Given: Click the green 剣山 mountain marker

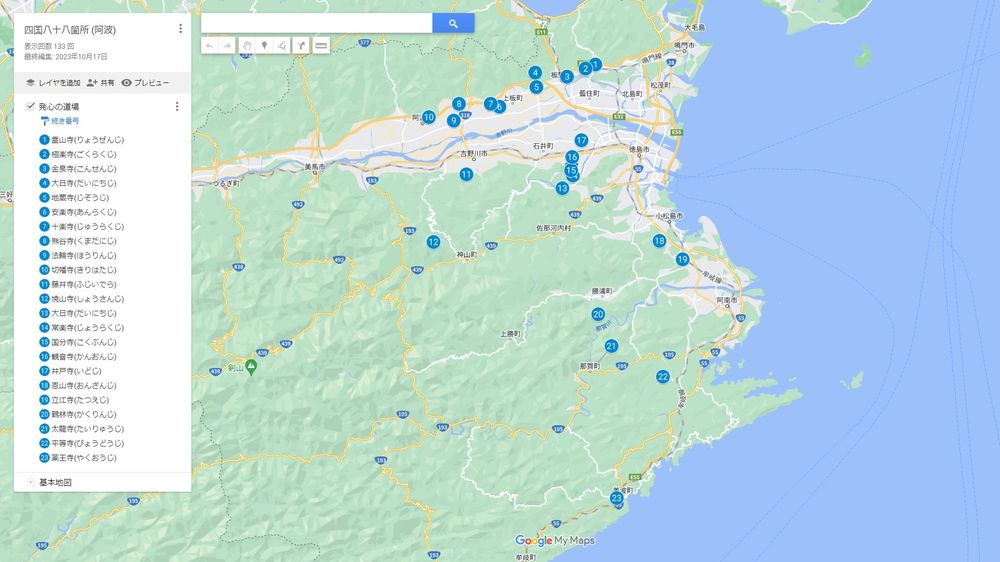Looking at the screenshot, I should 251,367.
